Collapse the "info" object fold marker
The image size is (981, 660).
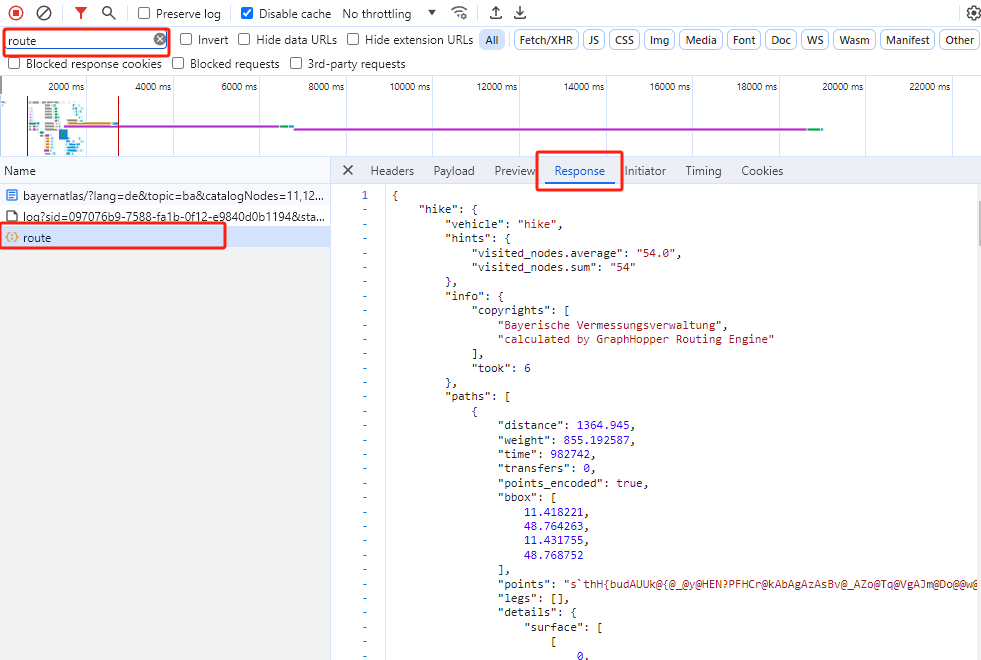(x=365, y=296)
